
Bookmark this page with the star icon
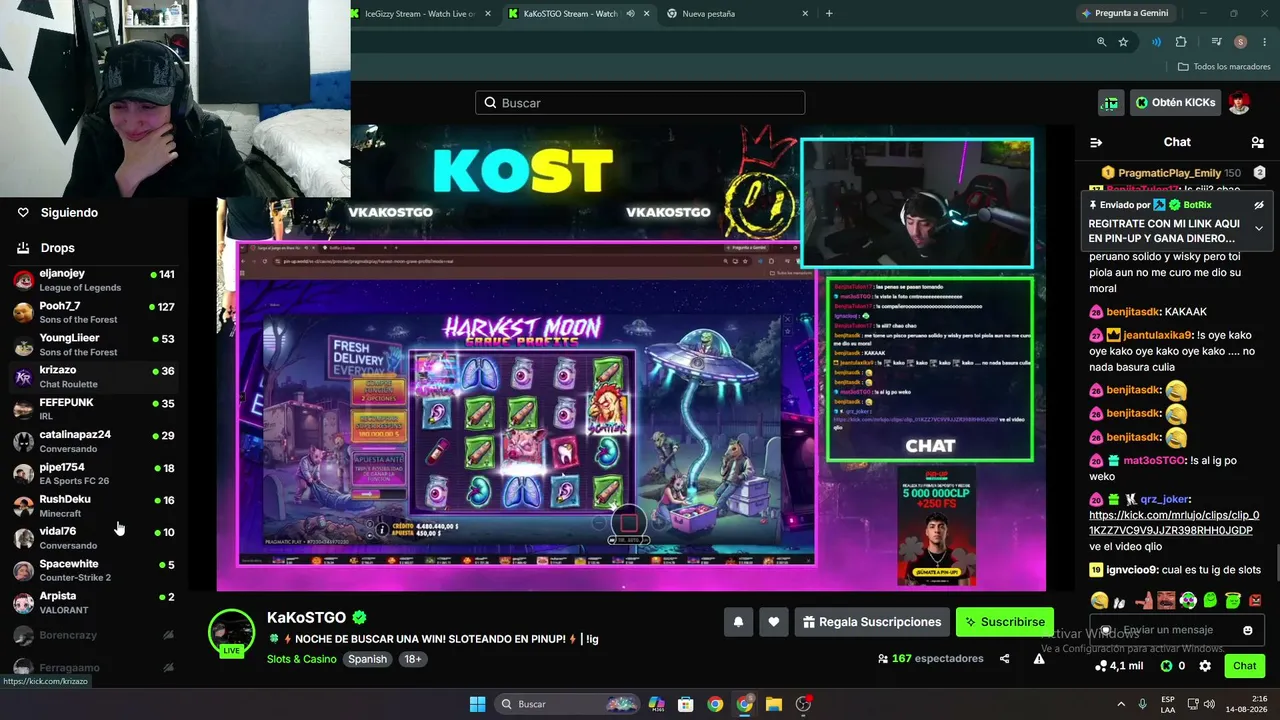(1123, 42)
